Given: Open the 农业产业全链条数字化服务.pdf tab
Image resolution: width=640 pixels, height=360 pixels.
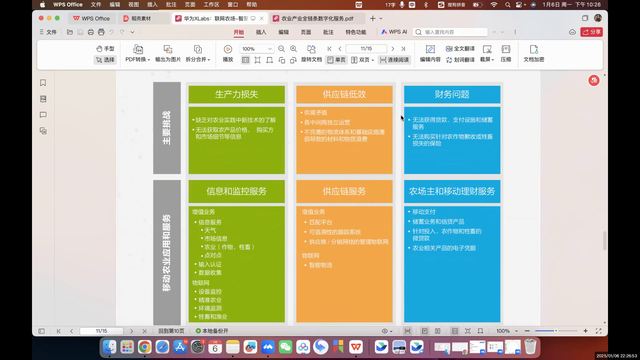Looking at the screenshot, I should (317, 18).
